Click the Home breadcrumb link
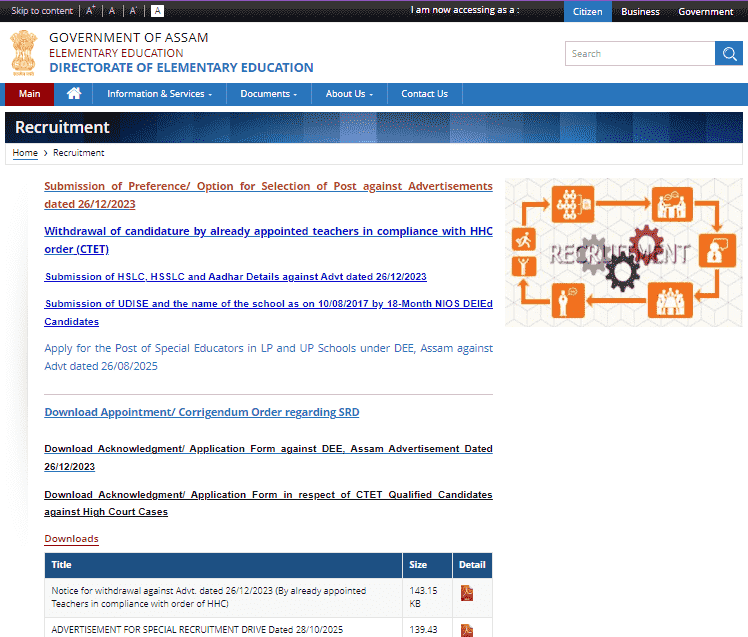Viewport: 748px width, 637px height. (24, 153)
